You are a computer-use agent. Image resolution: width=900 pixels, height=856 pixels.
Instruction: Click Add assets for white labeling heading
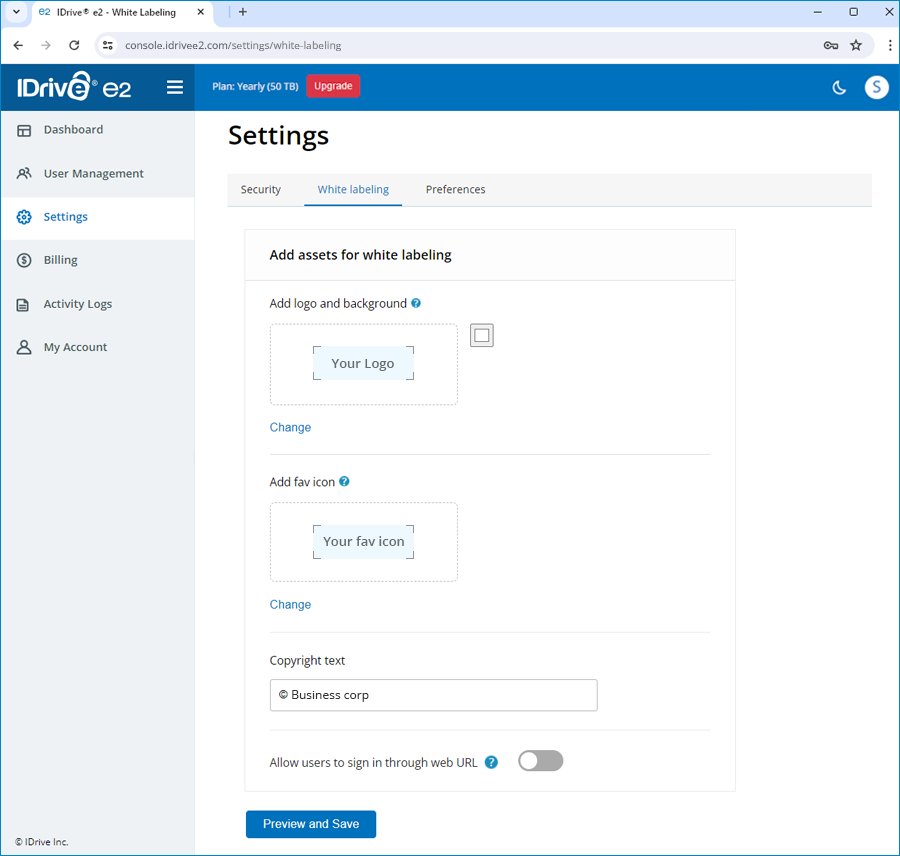click(360, 255)
